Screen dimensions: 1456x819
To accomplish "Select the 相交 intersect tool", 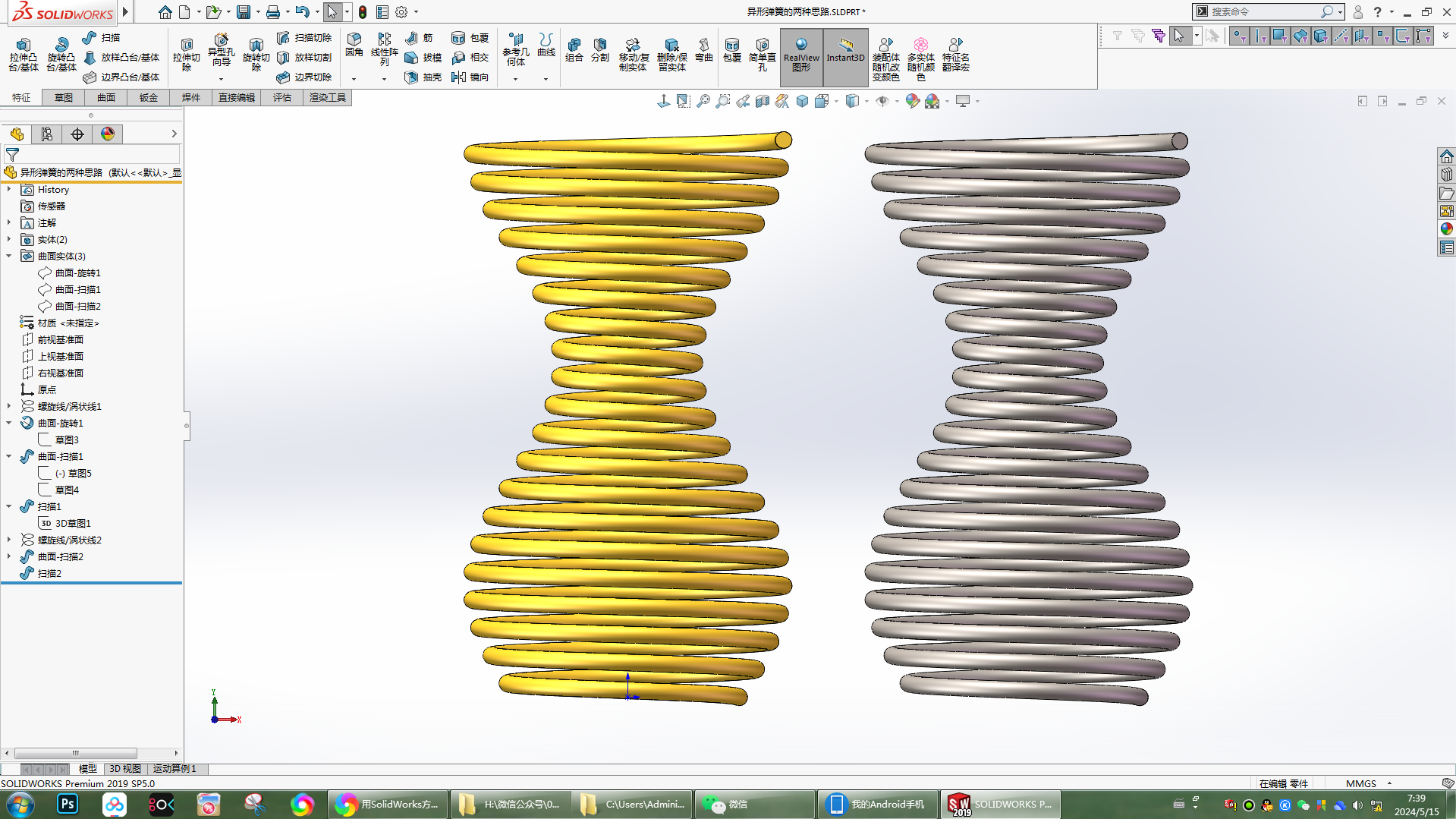I will pos(470,57).
